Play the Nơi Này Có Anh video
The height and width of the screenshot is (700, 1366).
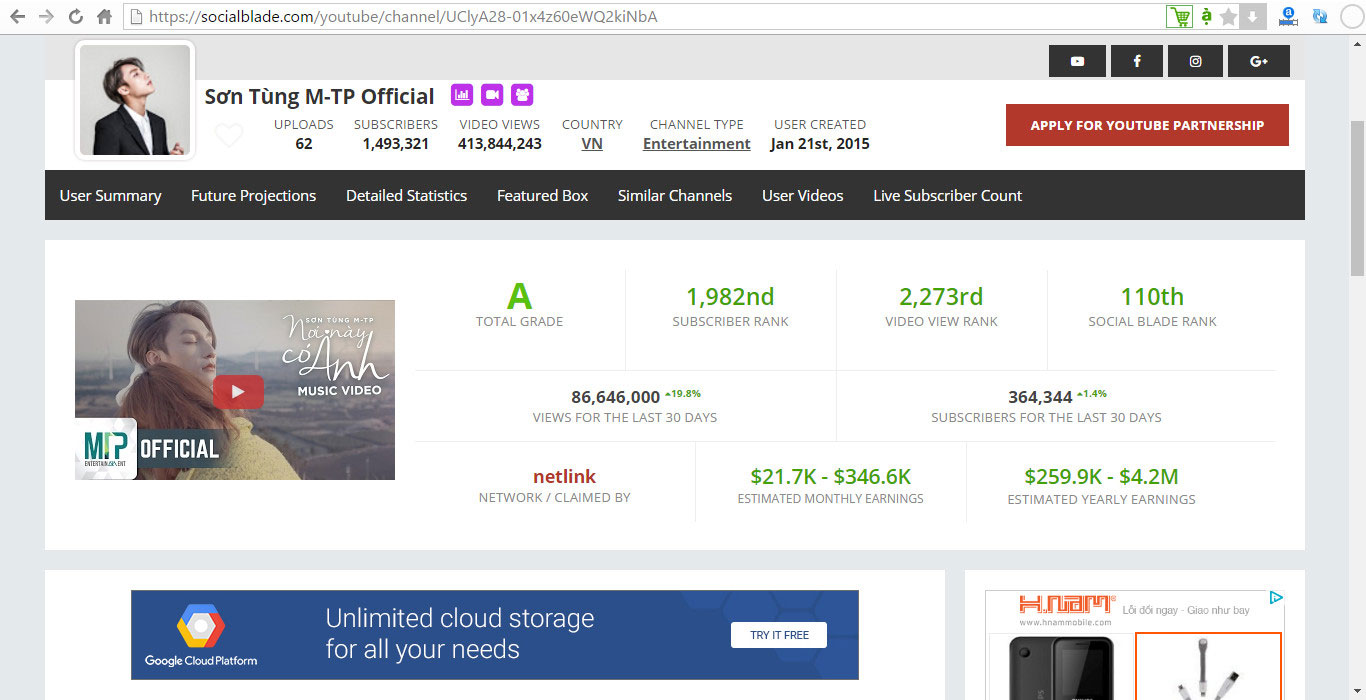pyautogui.click(x=238, y=392)
